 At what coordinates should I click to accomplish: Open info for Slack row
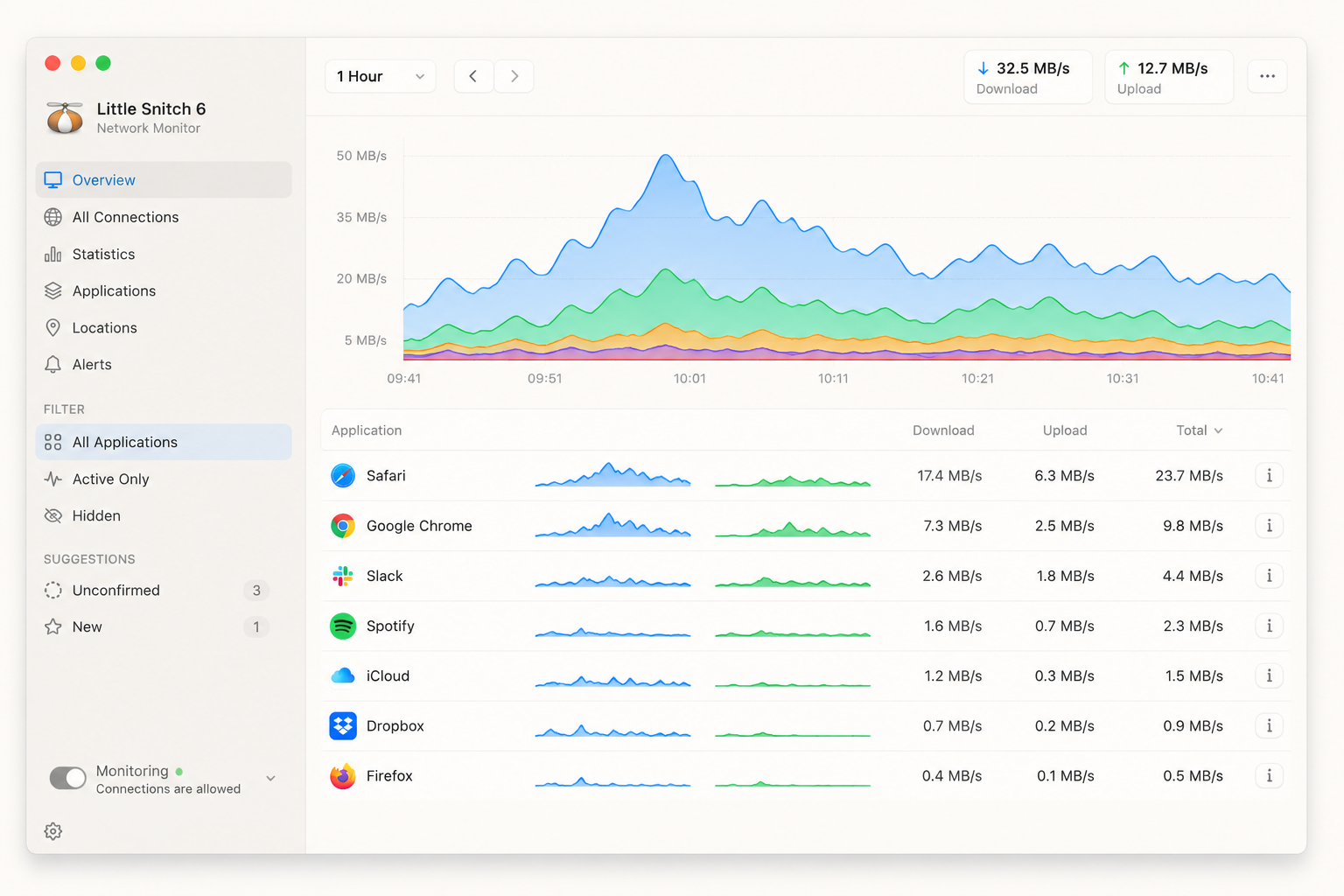(x=1270, y=576)
